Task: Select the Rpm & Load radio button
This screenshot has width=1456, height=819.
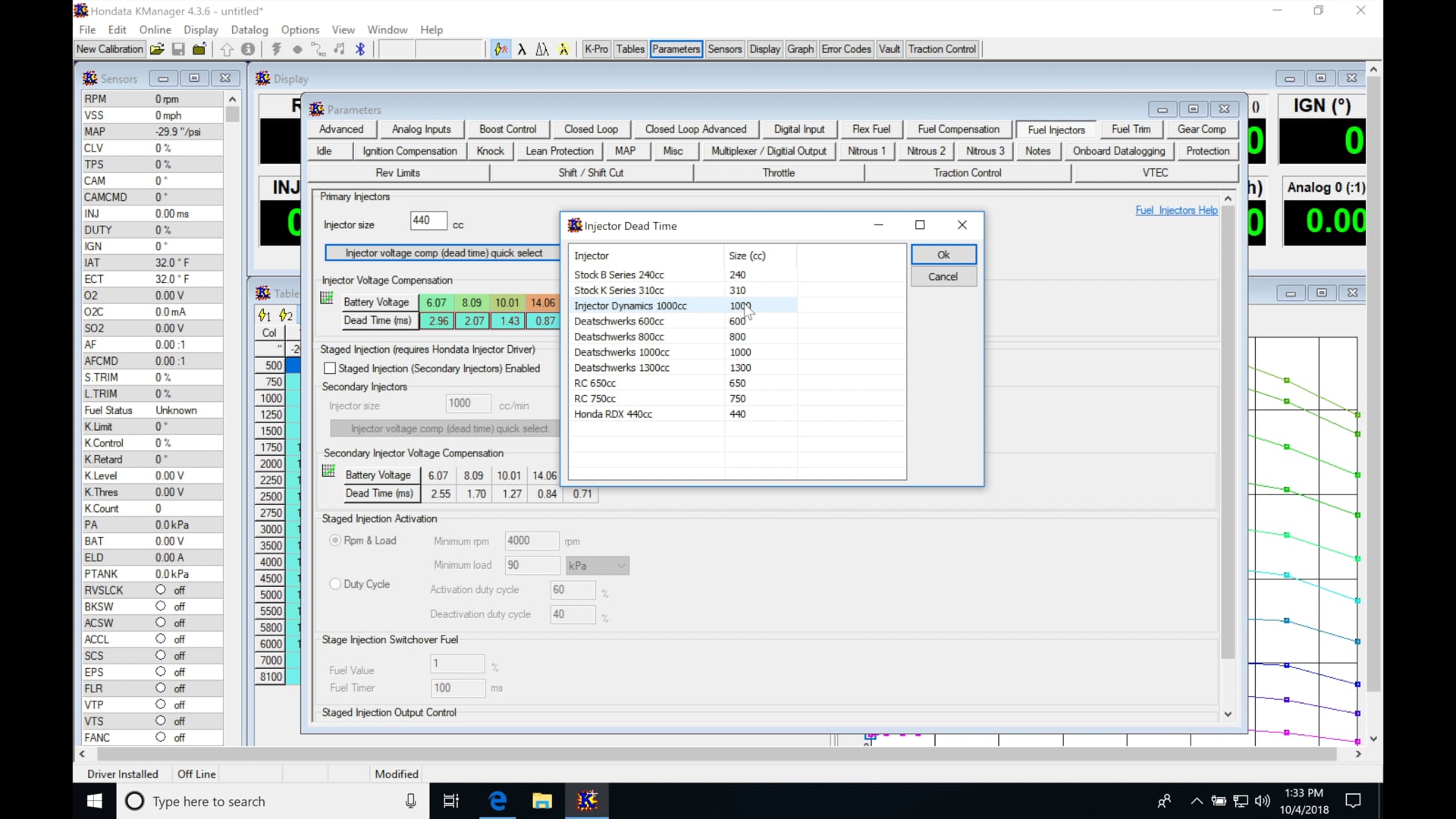Action: point(334,541)
